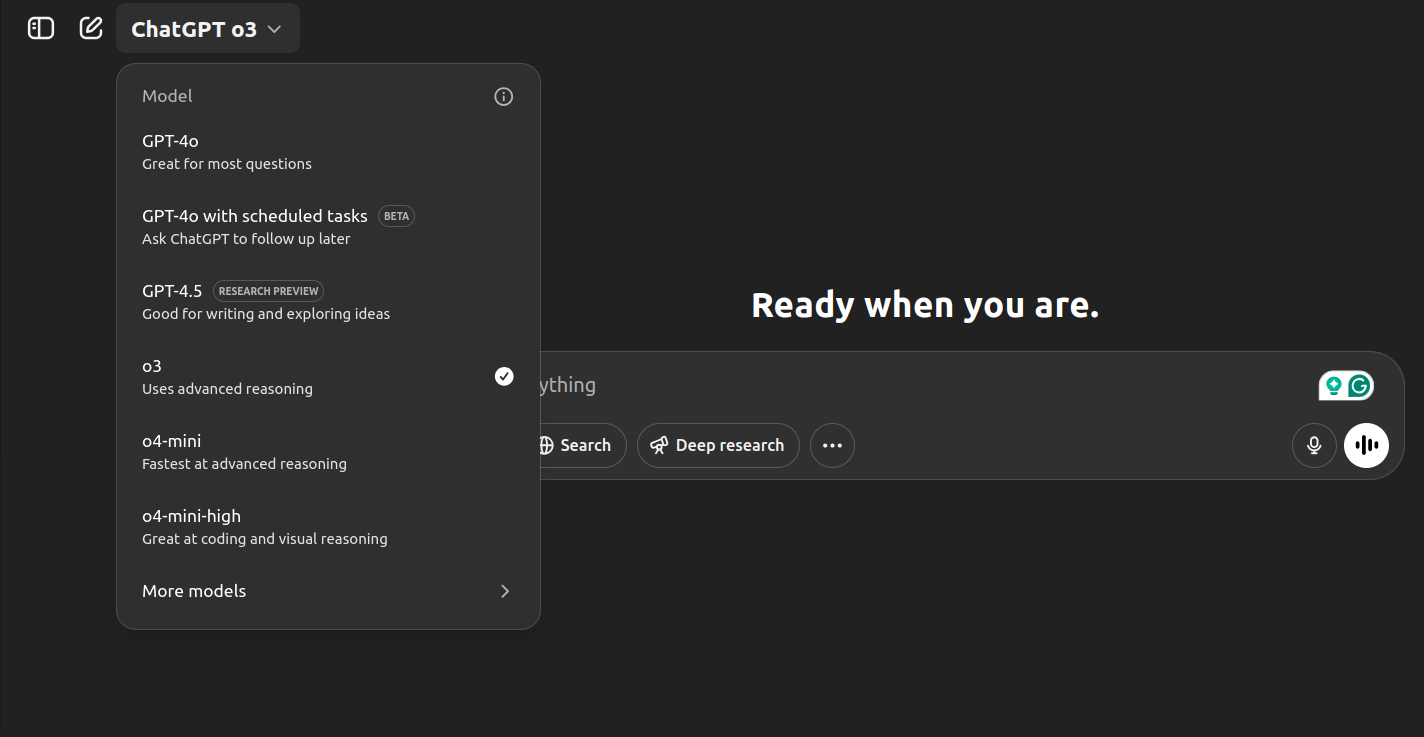The width and height of the screenshot is (1424, 737).
Task: Open model info circle icon
Action: [x=504, y=96]
